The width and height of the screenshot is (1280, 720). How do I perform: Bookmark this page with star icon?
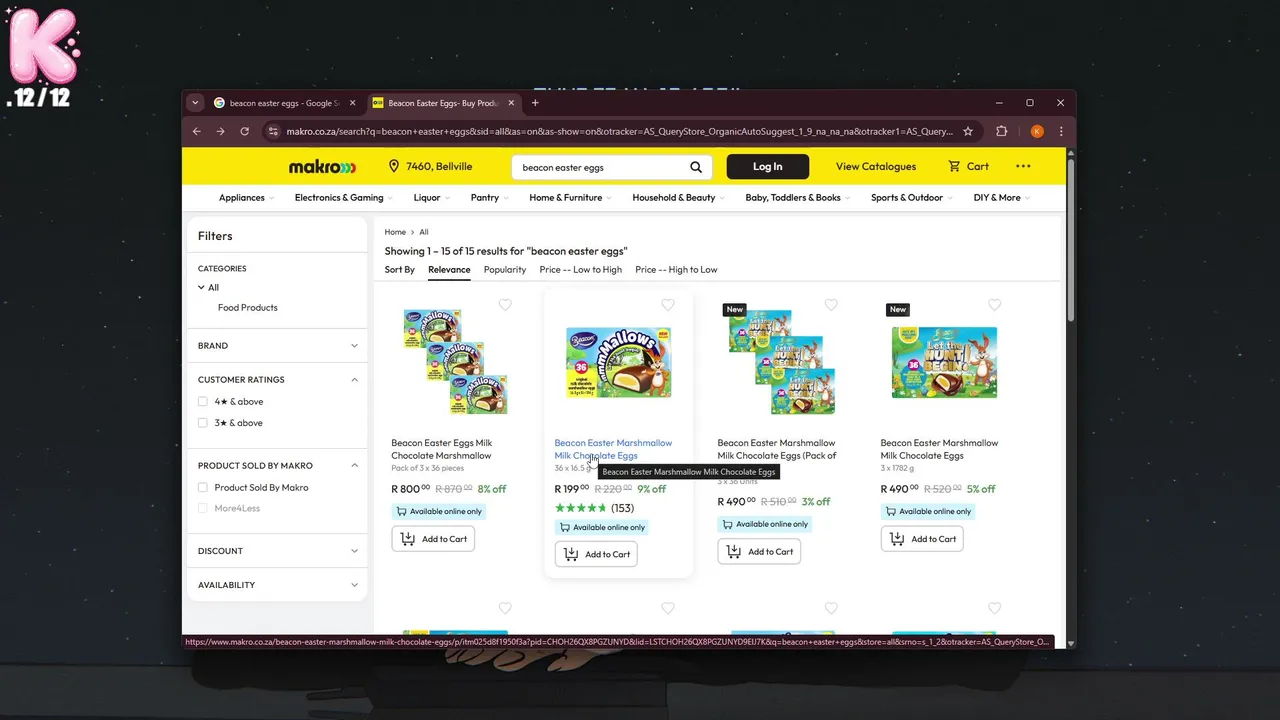coord(968,131)
